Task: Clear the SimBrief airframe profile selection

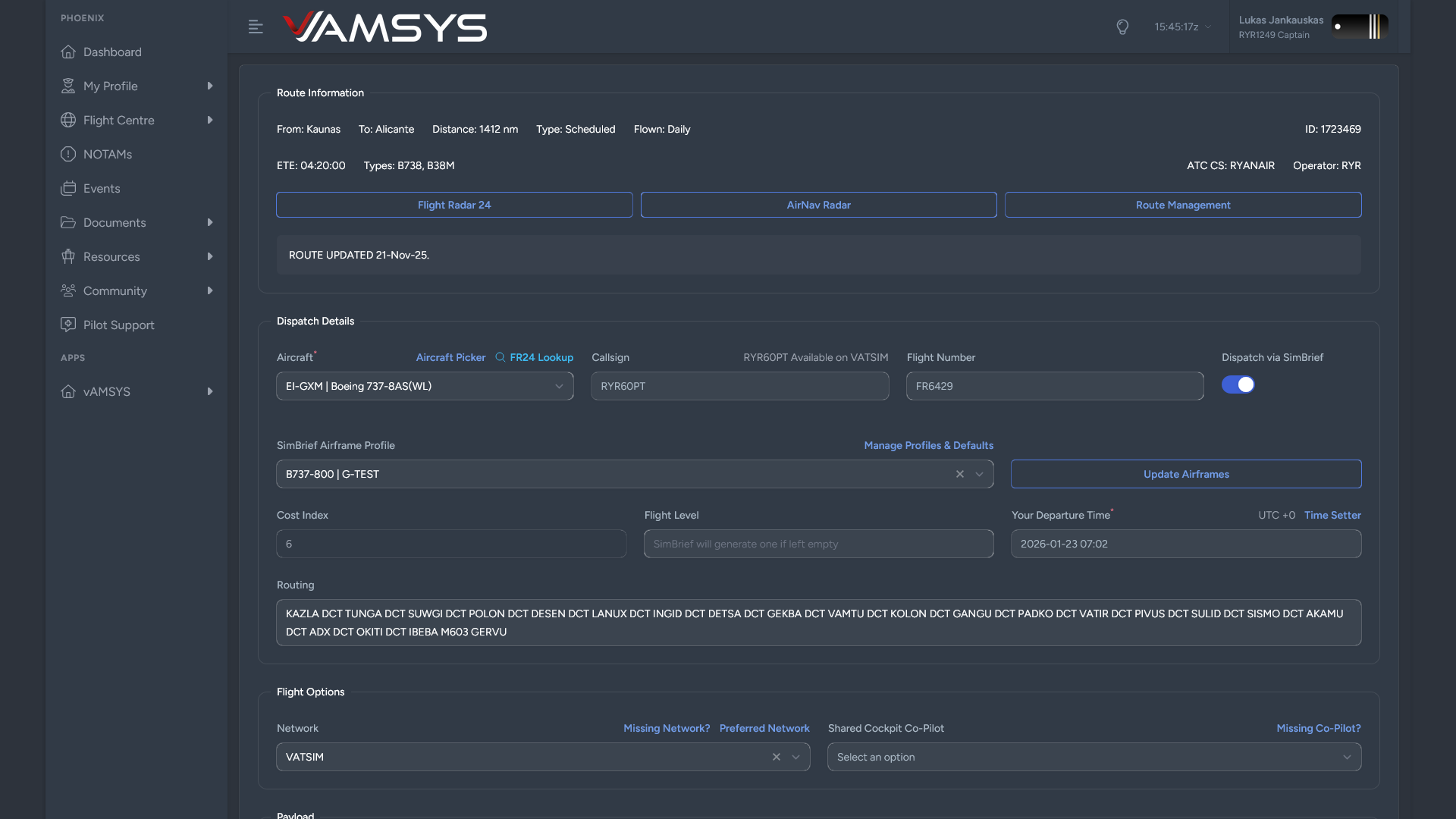Action: tap(960, 474)
